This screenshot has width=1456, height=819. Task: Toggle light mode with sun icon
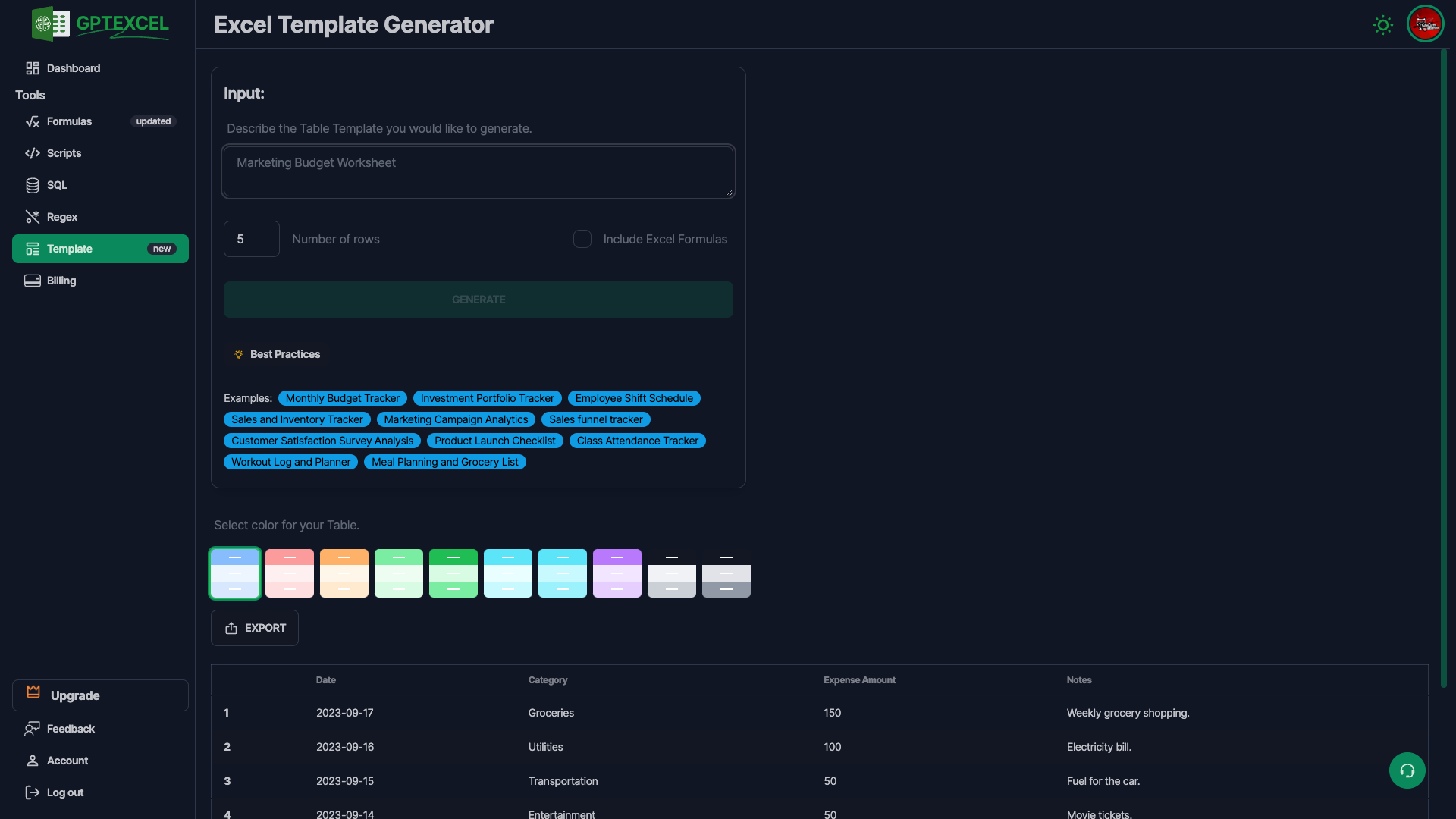[x=1382, y=24]
